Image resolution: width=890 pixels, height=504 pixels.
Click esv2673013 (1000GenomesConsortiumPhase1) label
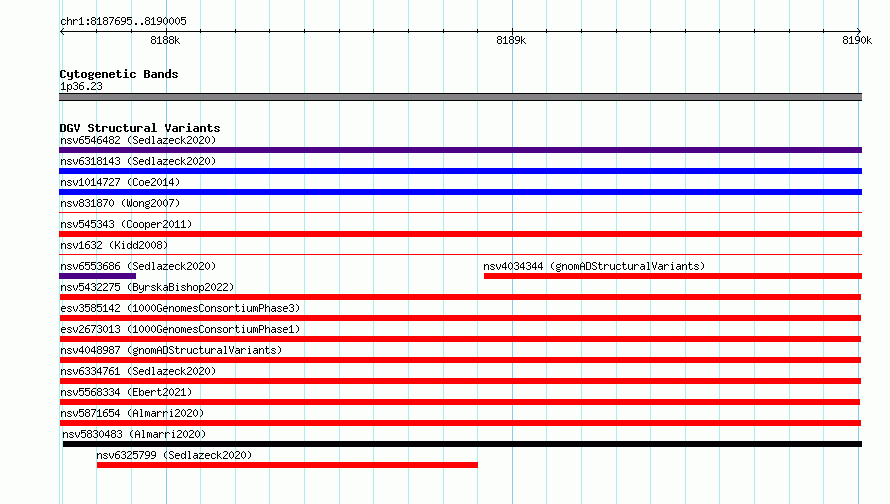tap(180, 329)
